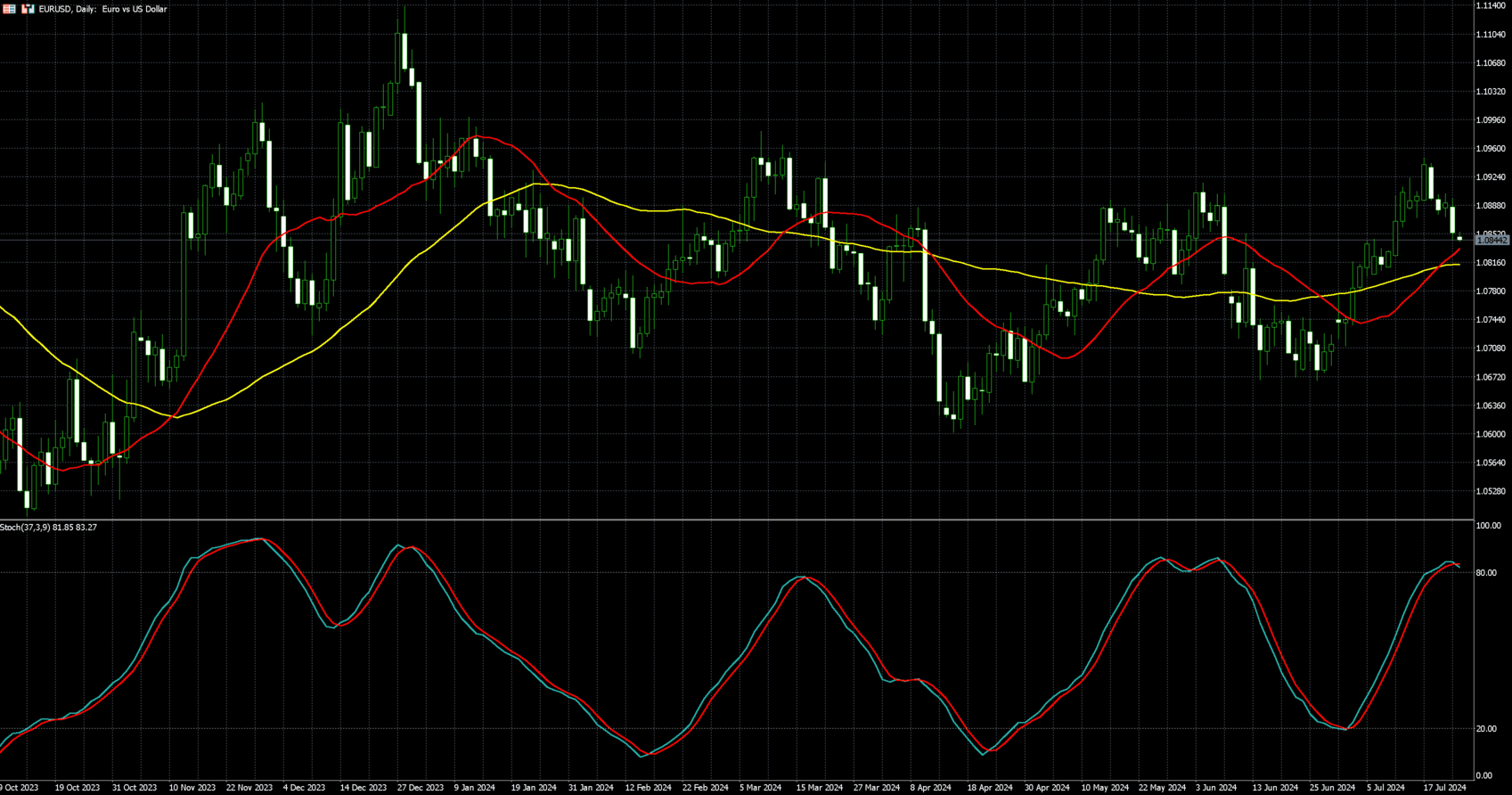Click the 1.11400 label on price axis

1491,6
